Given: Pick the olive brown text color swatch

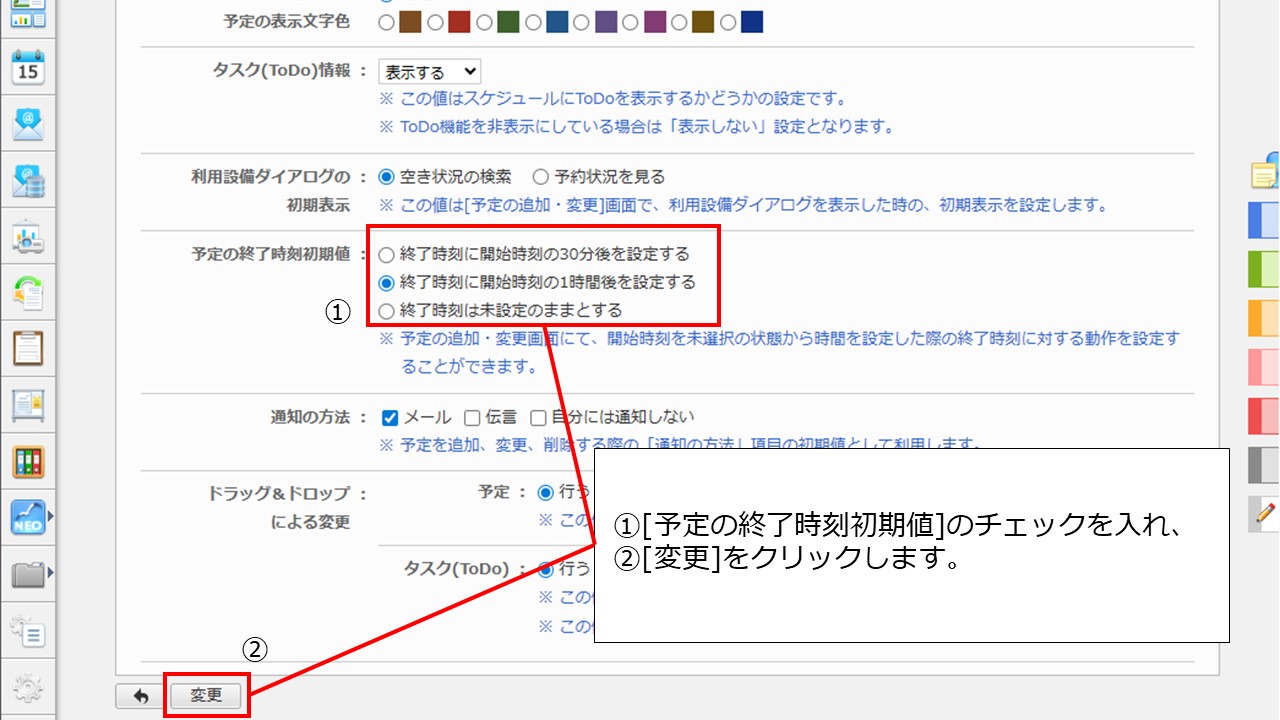Looking at the screenshot, I should 703,22.
